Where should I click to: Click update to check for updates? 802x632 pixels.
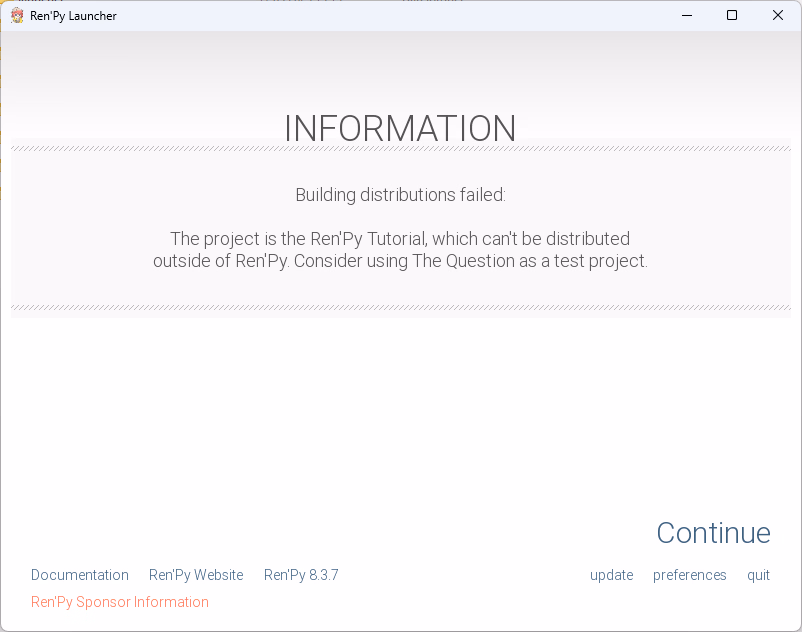pos(611,575)
